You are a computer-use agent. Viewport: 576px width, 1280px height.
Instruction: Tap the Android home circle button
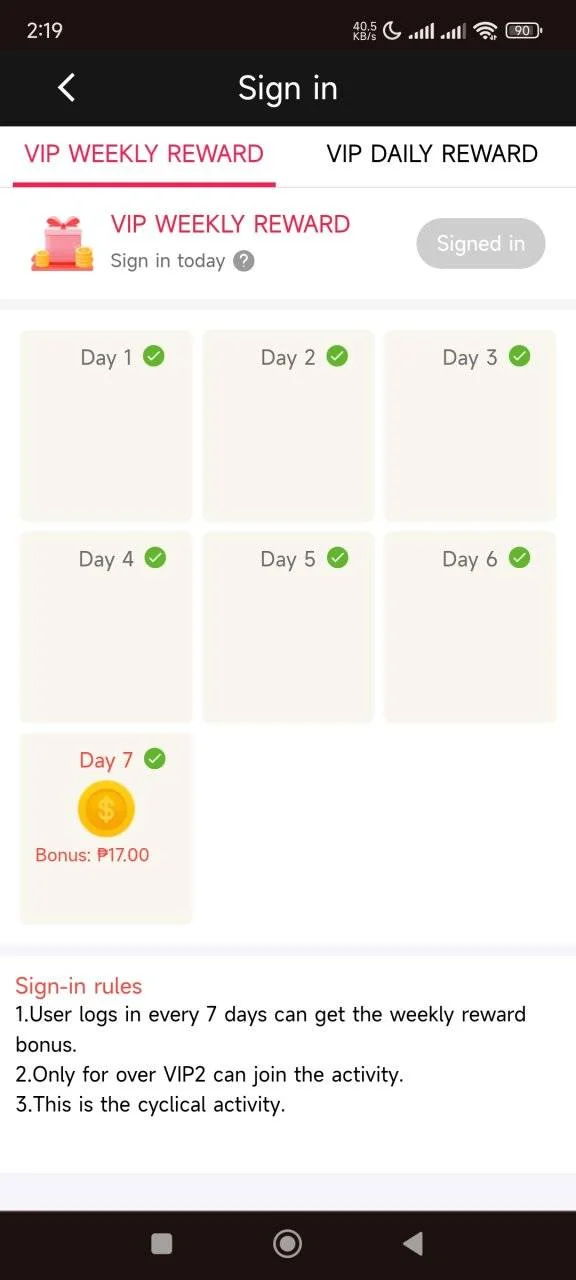288,1243
